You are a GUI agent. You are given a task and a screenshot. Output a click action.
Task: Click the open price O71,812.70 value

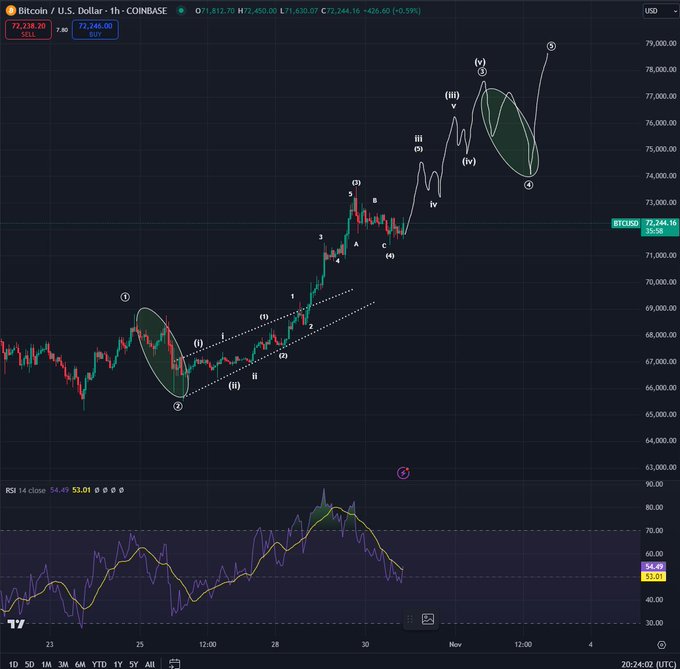pyautogui.click(x=215, y=11)
